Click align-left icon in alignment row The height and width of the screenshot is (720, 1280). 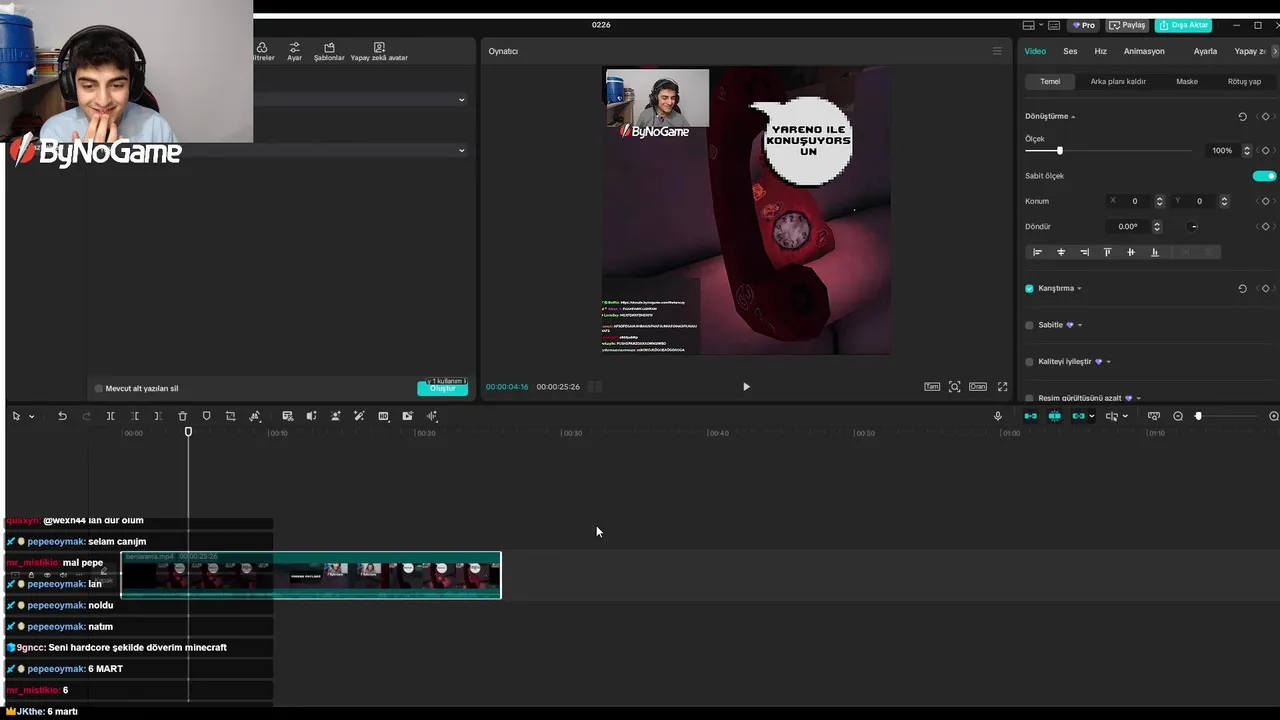1037,252
